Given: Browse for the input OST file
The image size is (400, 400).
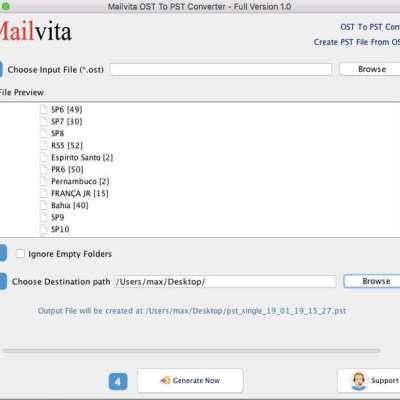Looking at the screenshot, I should coord(372,69).
